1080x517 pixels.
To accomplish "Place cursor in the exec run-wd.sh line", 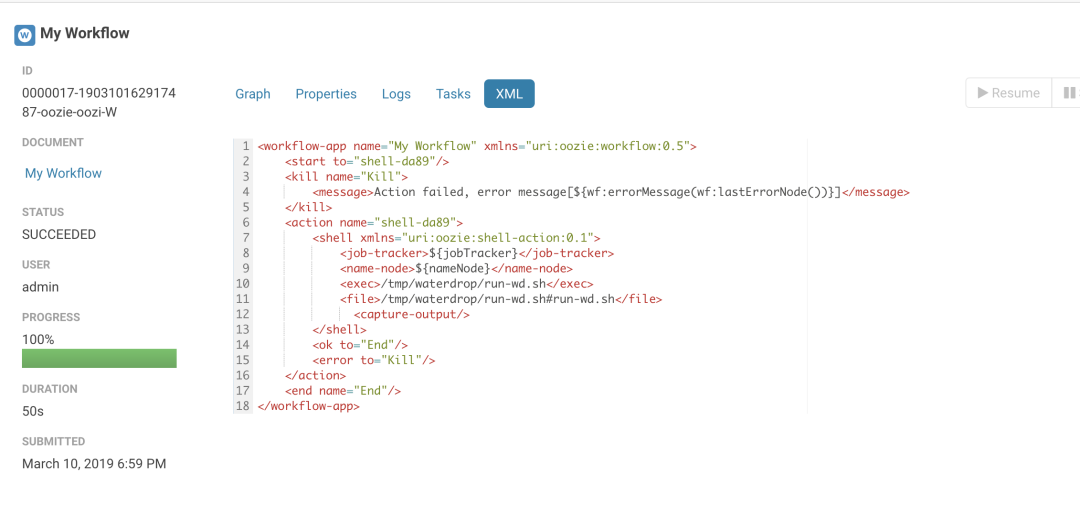I will pyautogui.click(x=466, y=284).
